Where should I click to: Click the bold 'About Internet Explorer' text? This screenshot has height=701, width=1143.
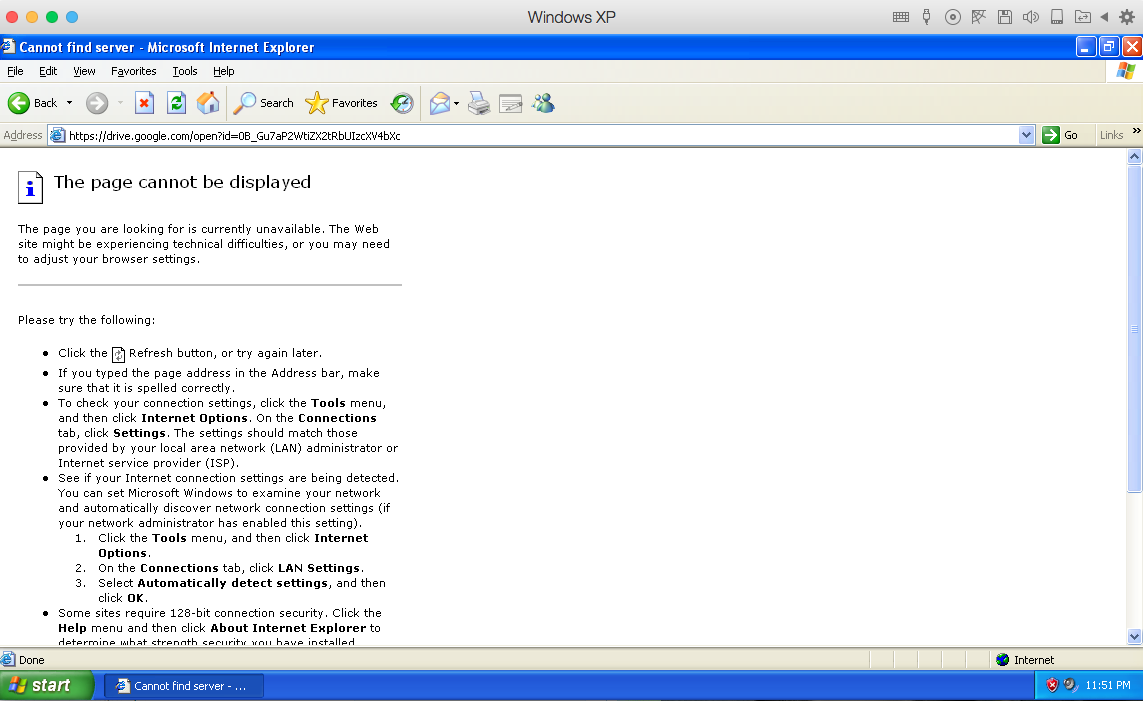[288, 628]
